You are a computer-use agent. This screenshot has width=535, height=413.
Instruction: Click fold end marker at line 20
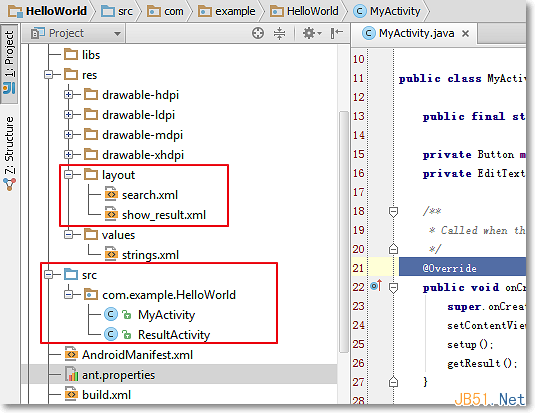pos(393,249)
